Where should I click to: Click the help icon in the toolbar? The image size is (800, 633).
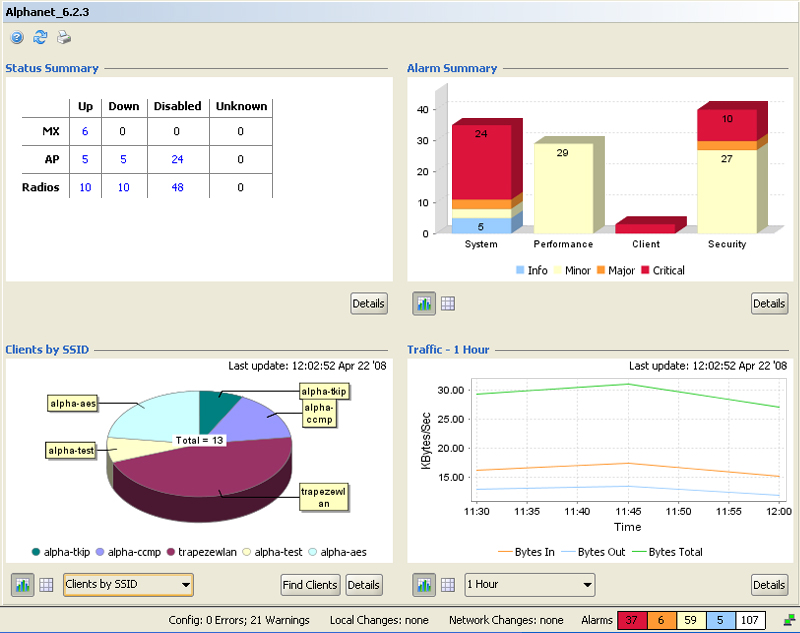[x=17, y=38]
